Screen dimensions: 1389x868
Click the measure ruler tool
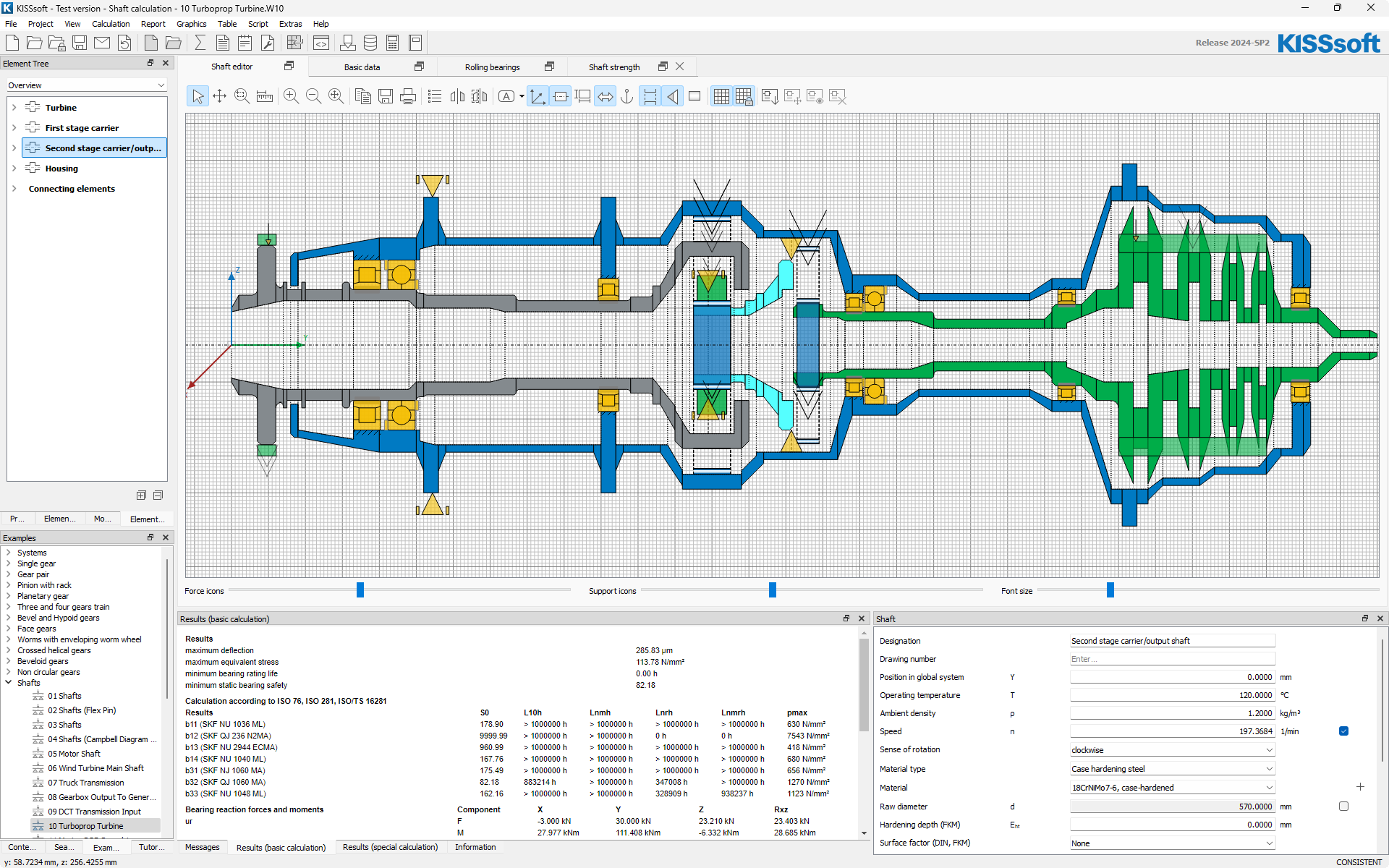point(265,96)
